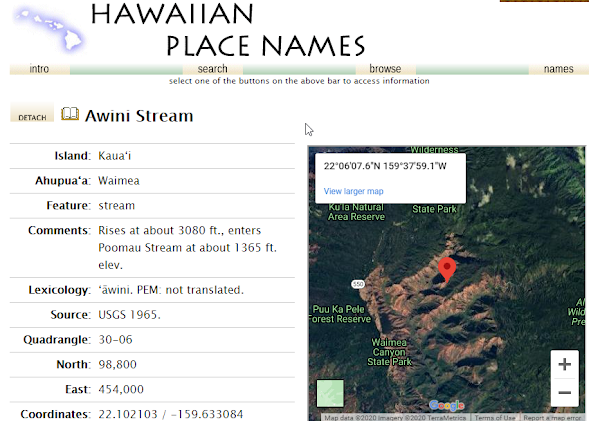Click Terms of Use on map

click(495, 418)
